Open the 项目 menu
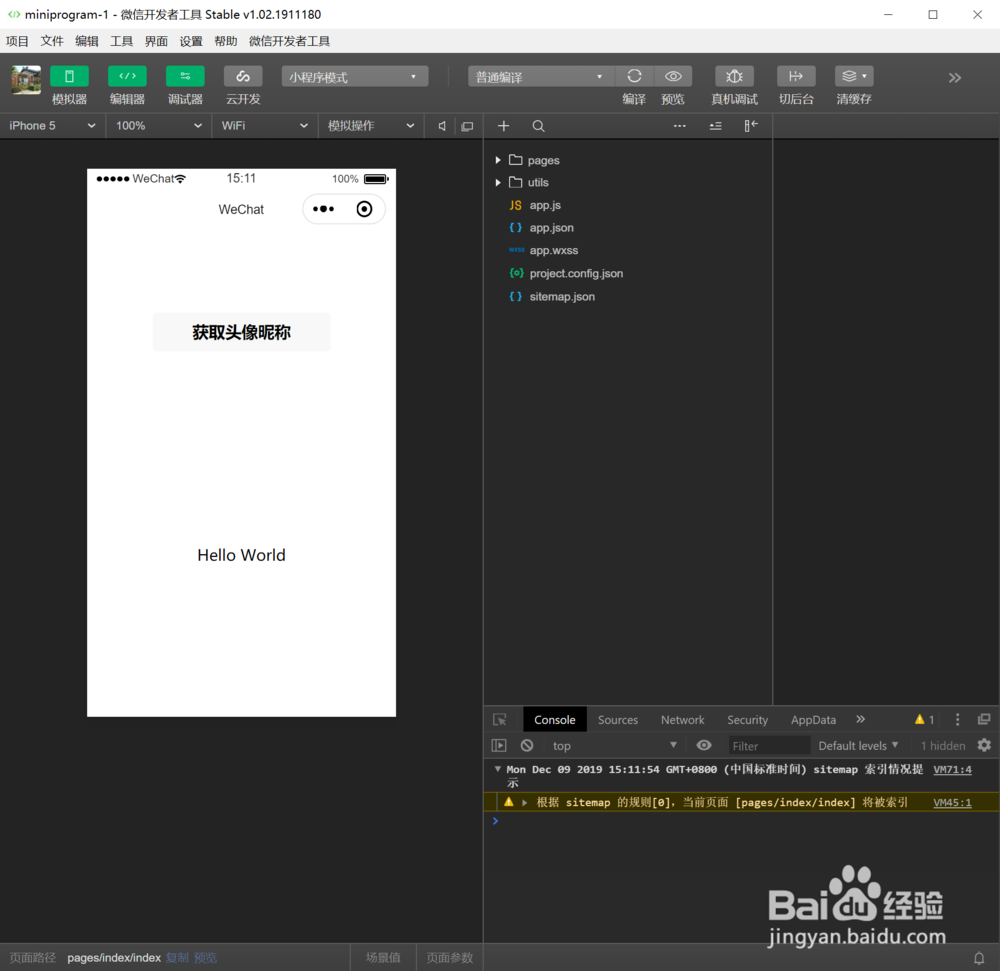The width and height of the screenshot is (1000, 971). coord(17,41)
